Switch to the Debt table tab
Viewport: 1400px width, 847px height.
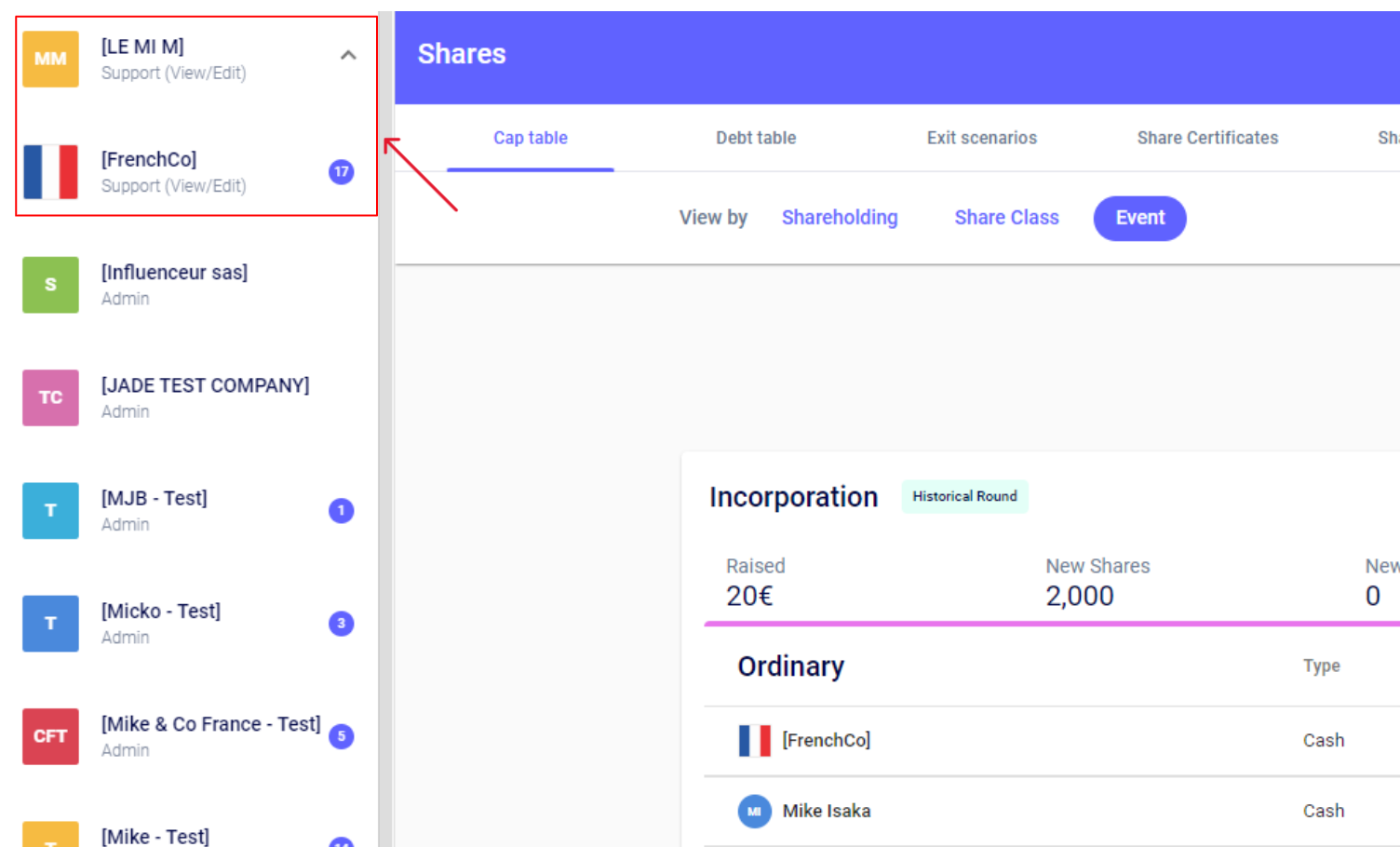tap(755, 138)
